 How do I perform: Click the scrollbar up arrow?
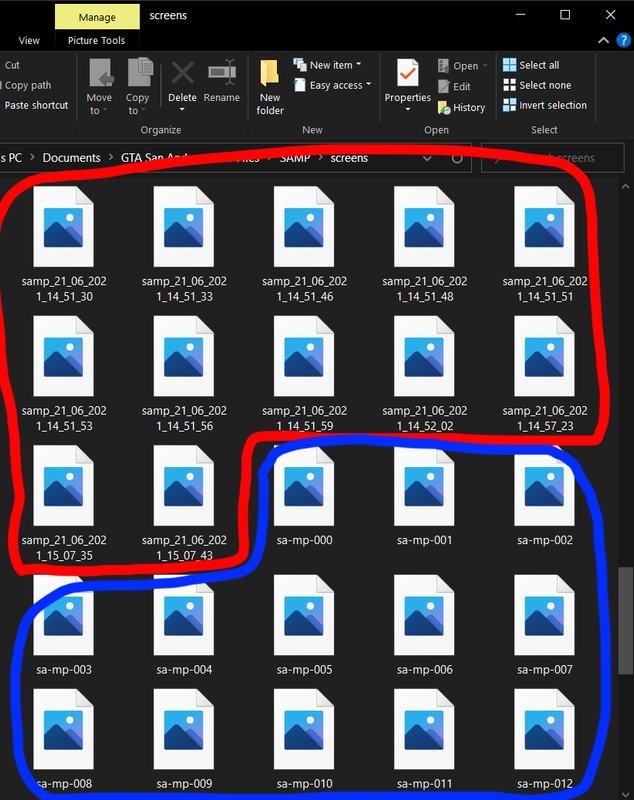(625, 187)
